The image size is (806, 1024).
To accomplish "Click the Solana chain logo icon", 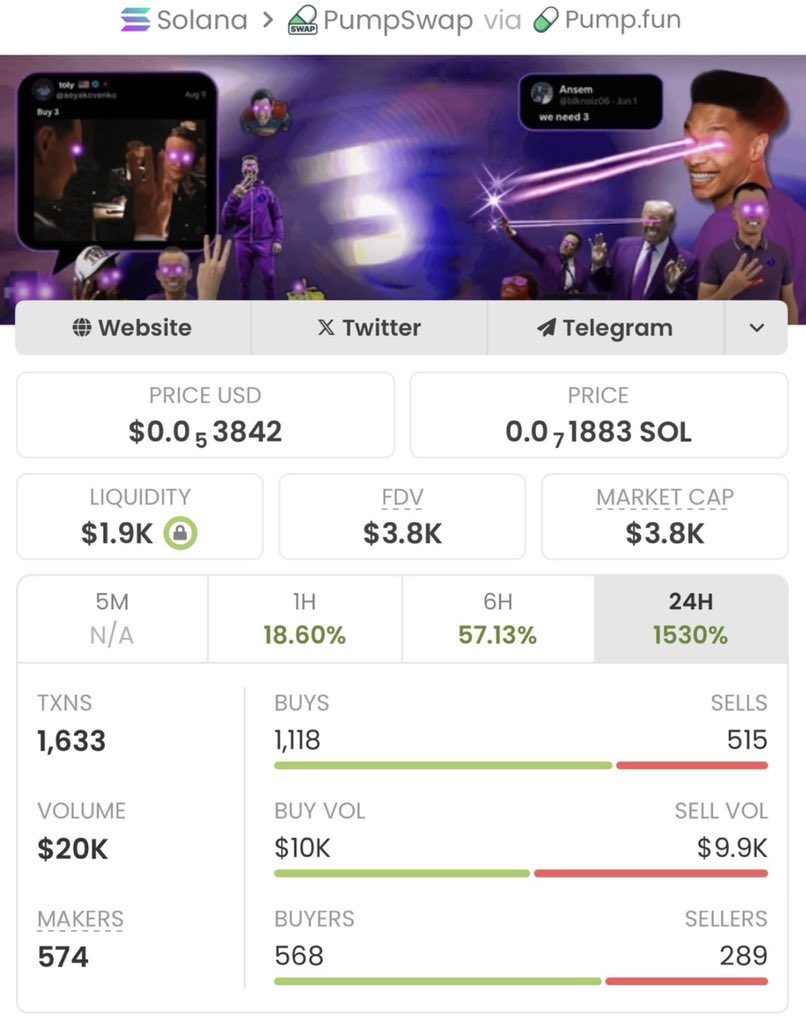I will point(136,19).
